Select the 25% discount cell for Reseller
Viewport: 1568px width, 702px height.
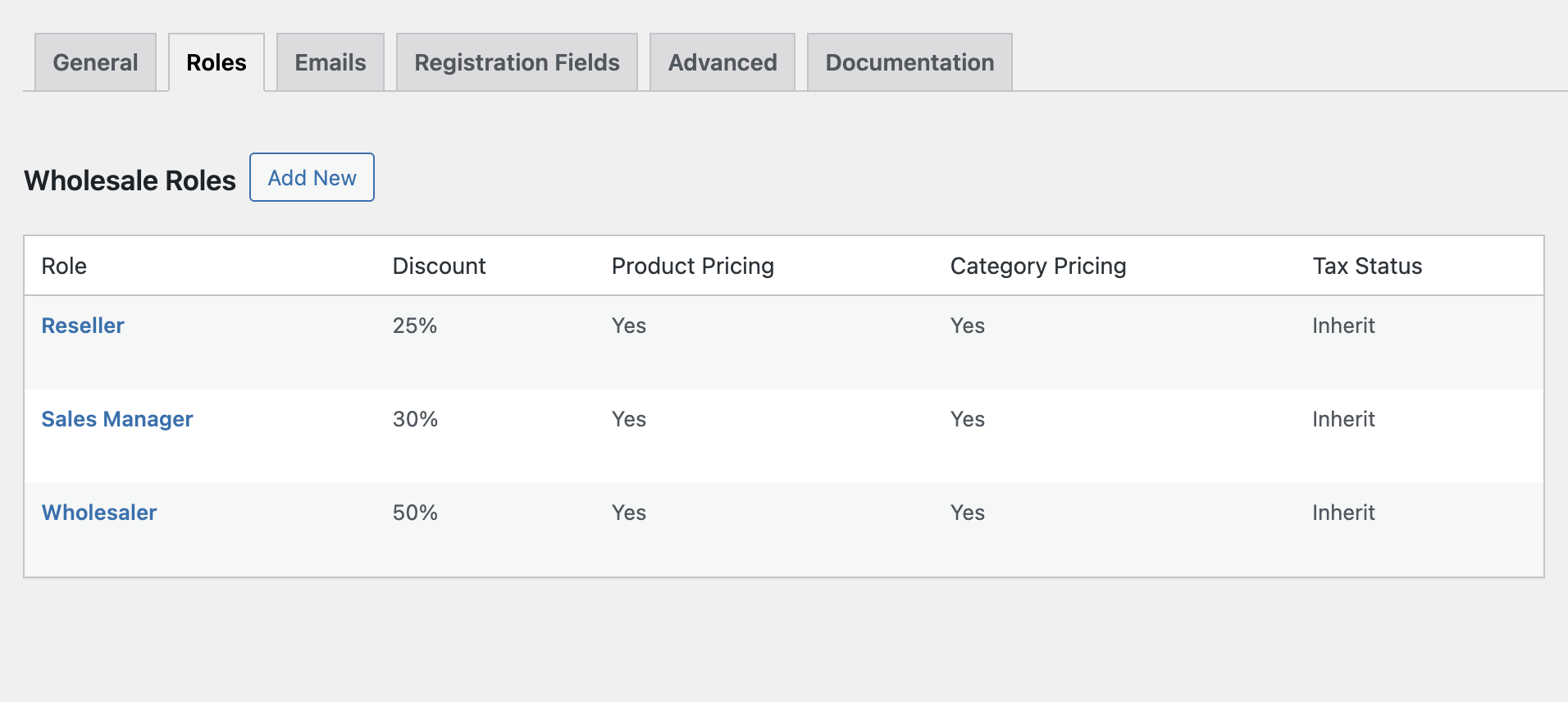[x=414, y=326]
